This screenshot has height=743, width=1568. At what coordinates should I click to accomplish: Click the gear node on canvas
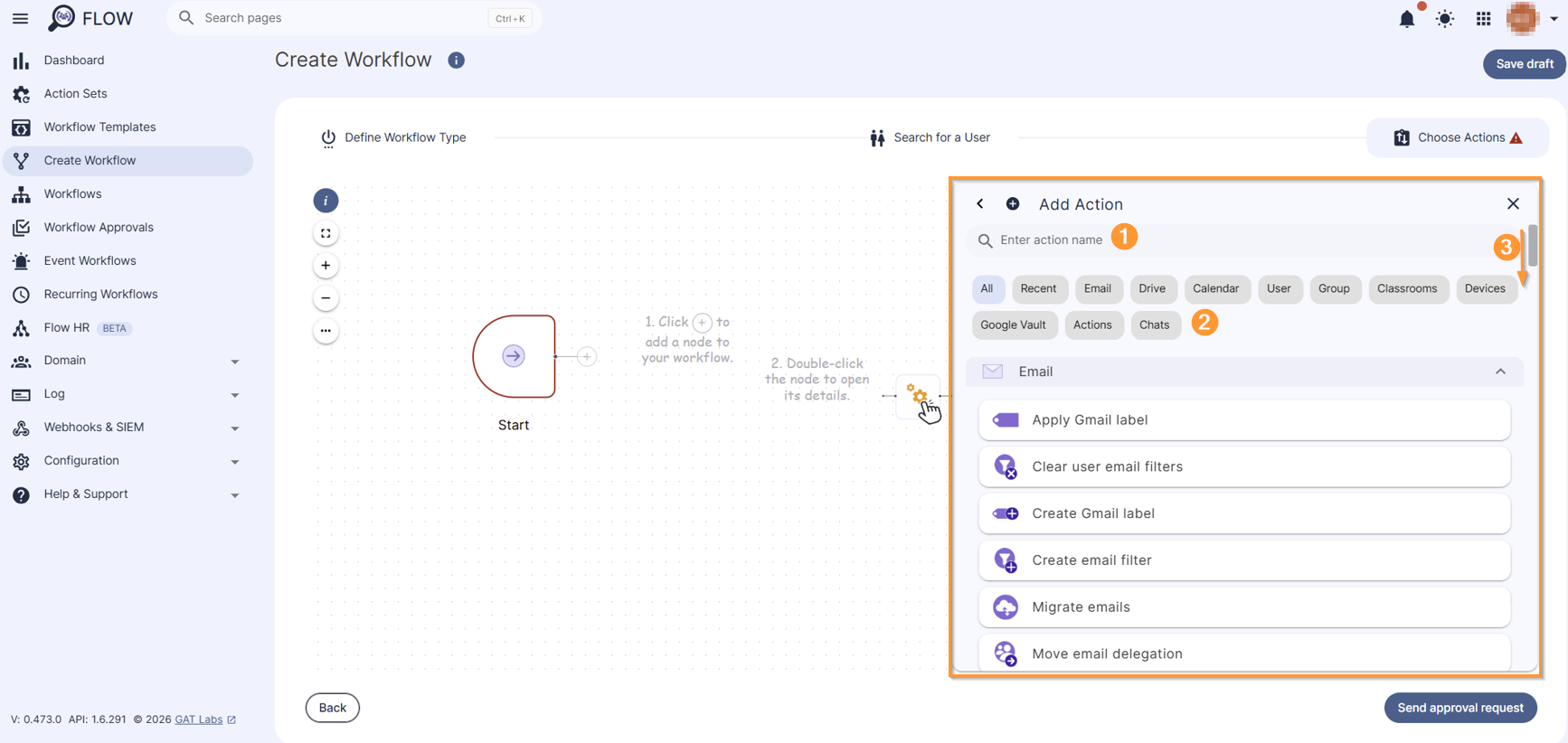click(x=918, y=396)
